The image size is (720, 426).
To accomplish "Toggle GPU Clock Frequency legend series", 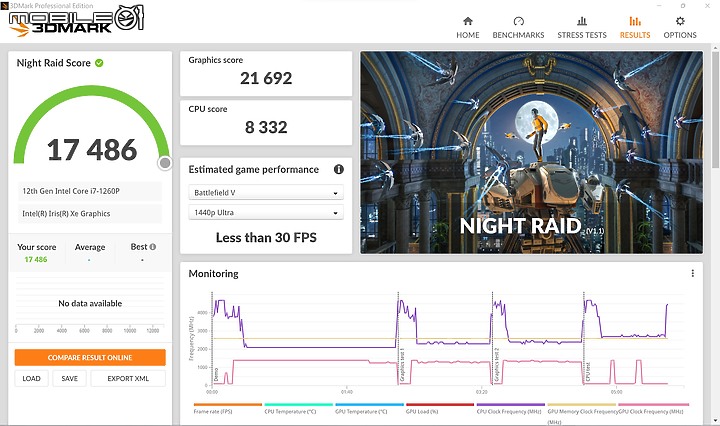I will click(653, 409).
